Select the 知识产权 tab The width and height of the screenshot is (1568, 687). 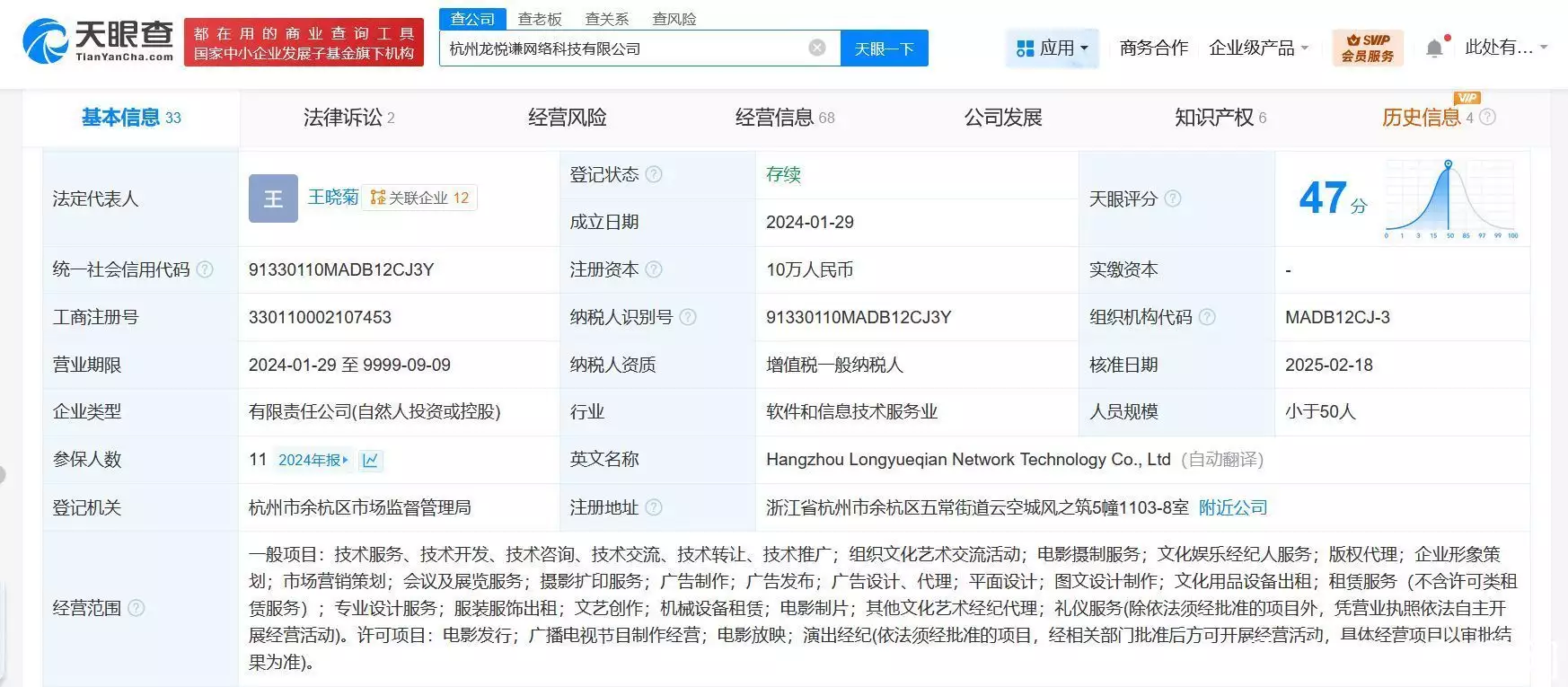coord(1220,118)
